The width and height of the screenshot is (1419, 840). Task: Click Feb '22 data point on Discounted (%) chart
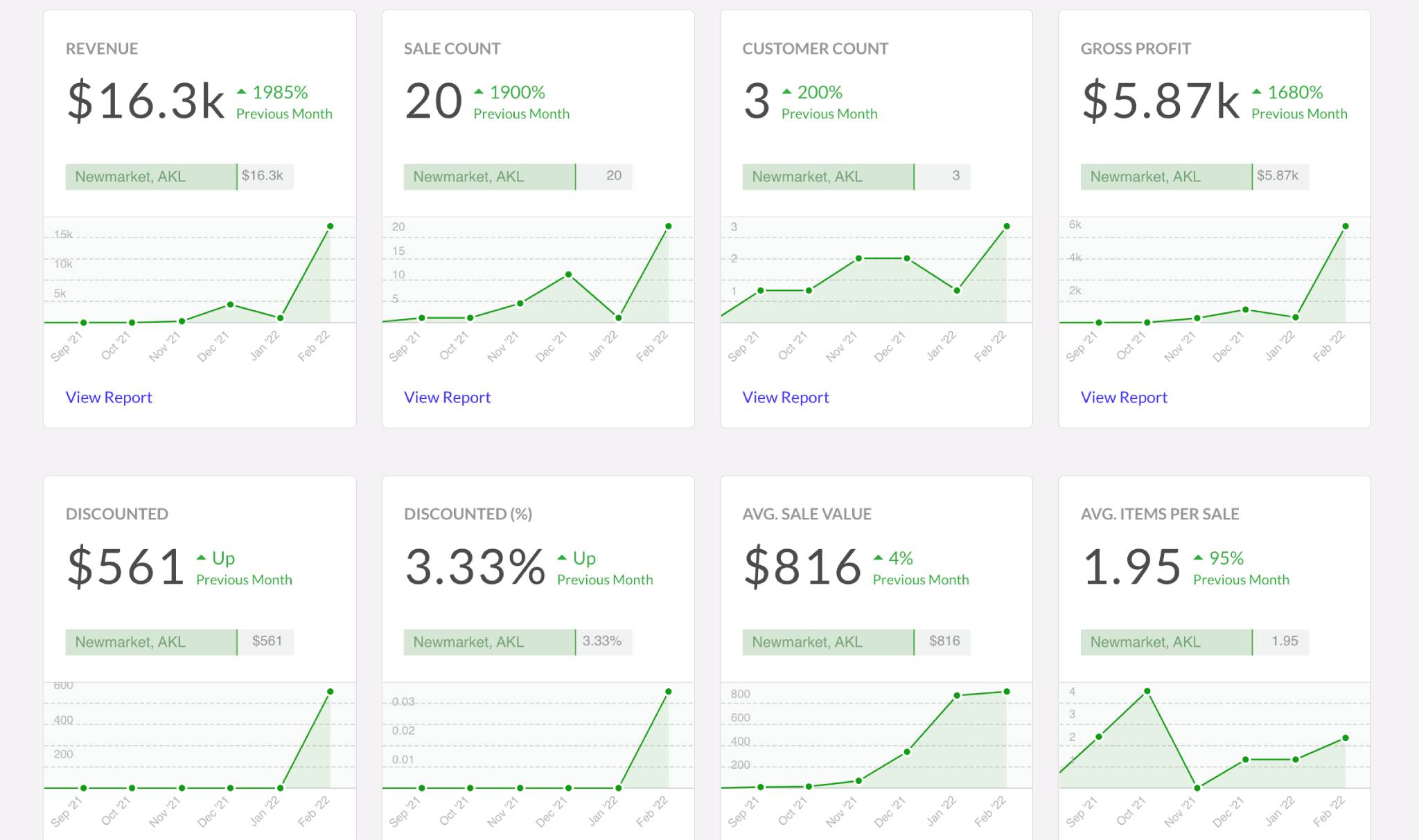click(x=669, y=692)
